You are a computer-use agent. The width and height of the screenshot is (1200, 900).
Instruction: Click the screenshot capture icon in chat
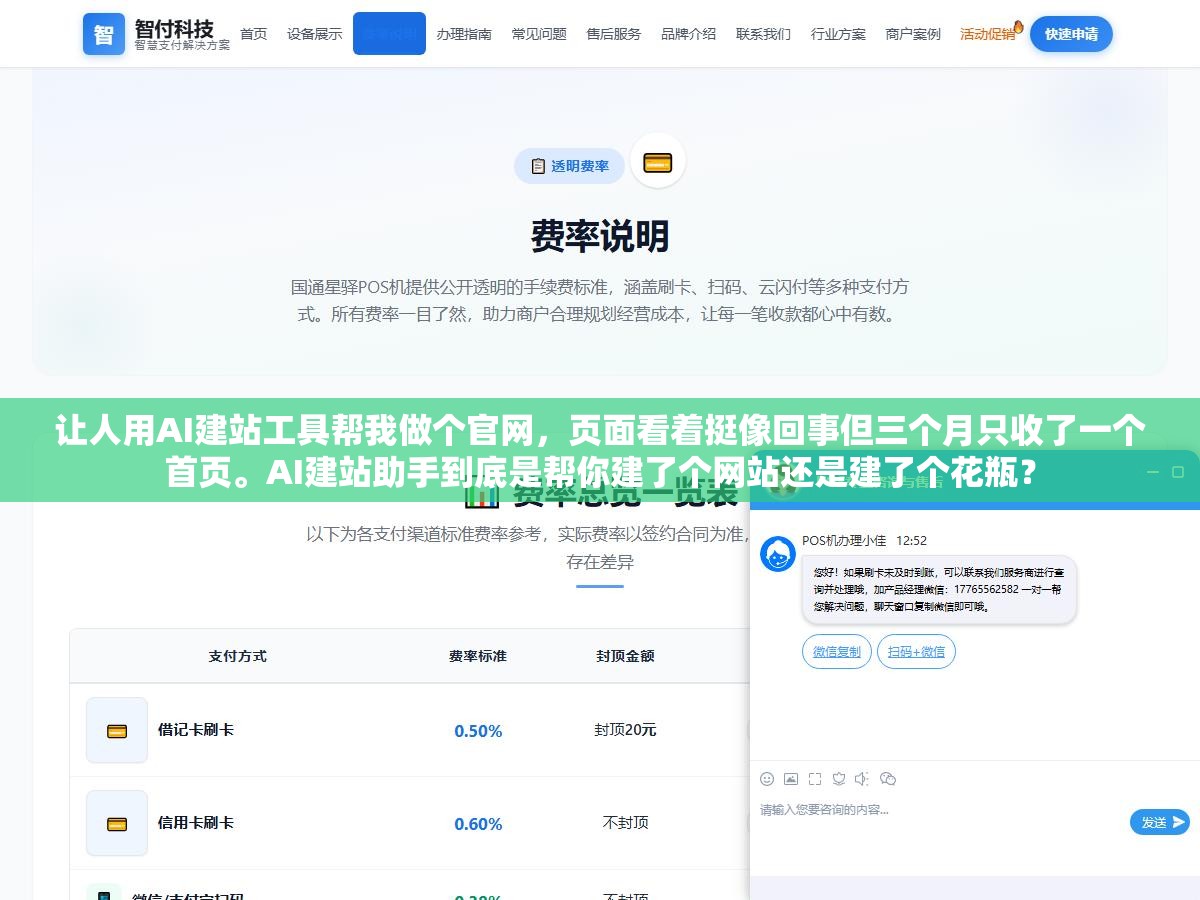pos(815,779)
